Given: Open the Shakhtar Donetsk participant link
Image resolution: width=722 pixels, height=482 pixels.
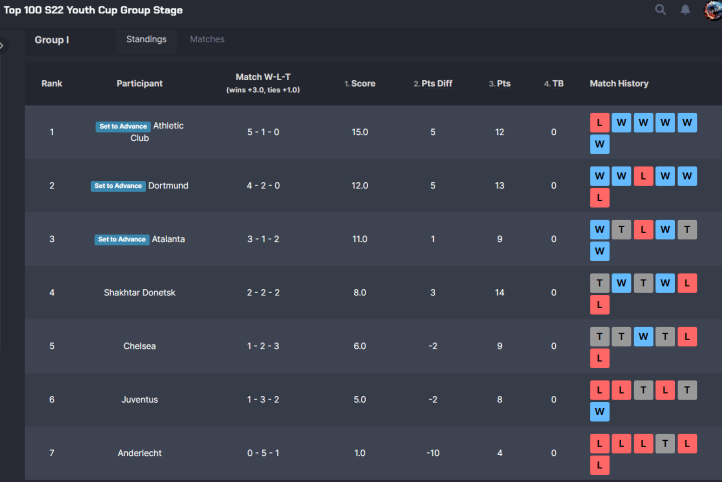Looking at the screenshot, I should point(139,293).
